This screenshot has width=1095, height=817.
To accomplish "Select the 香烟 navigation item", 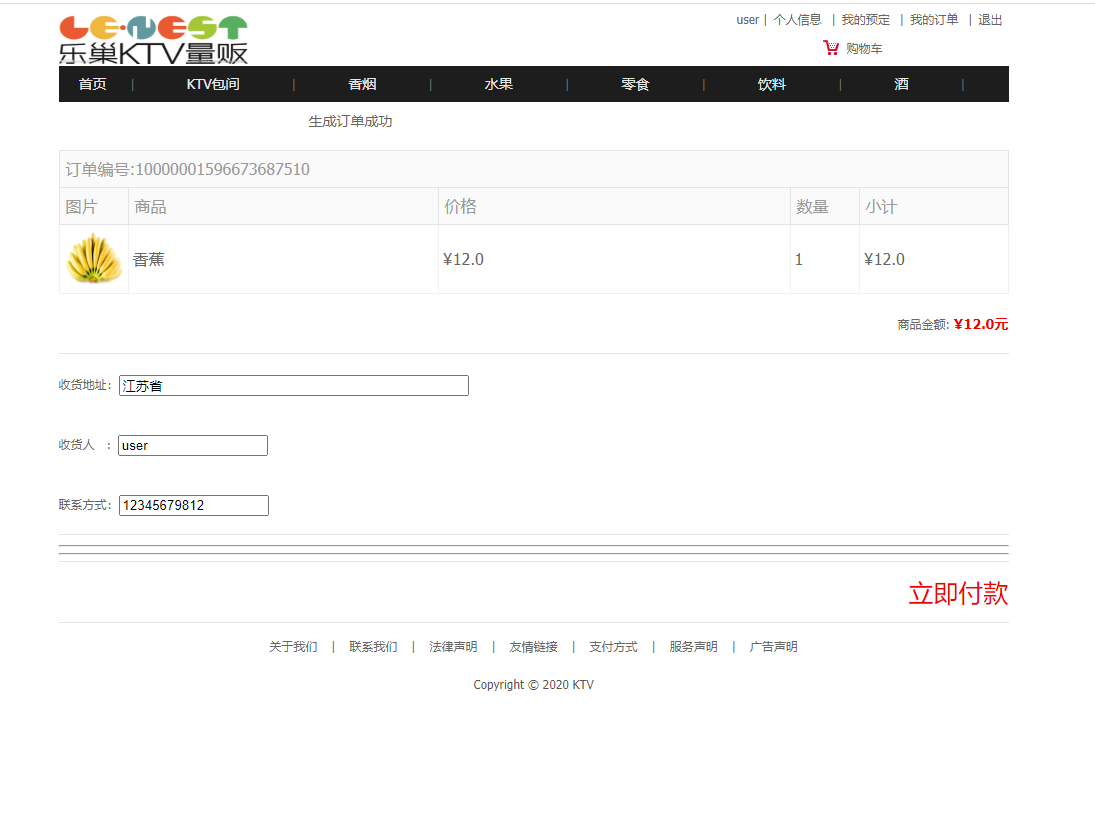I will tap(362, 85).
